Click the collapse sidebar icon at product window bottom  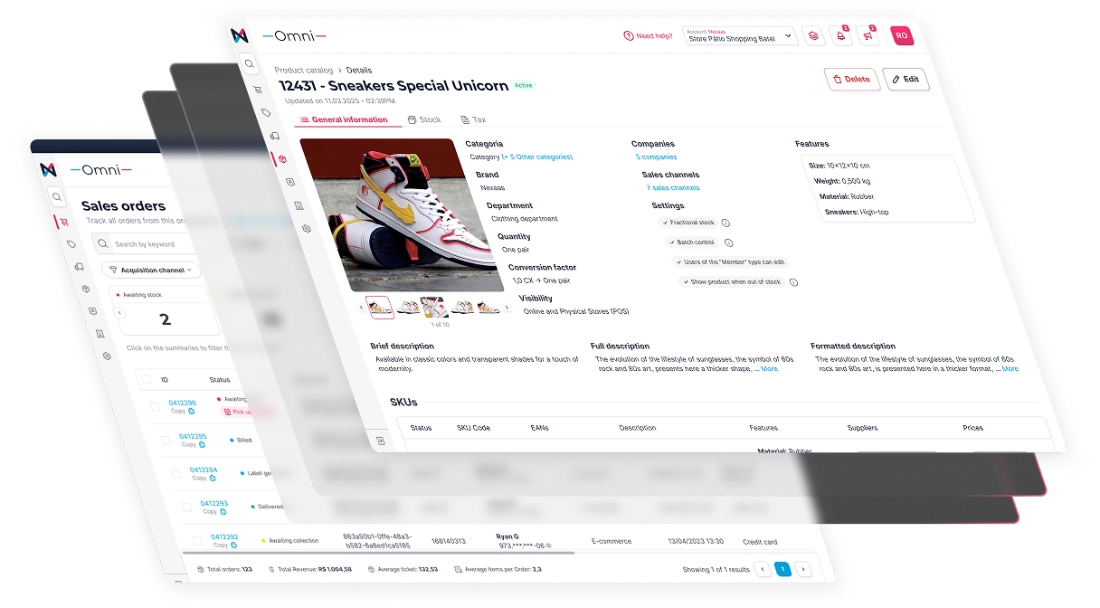point(380,441)
